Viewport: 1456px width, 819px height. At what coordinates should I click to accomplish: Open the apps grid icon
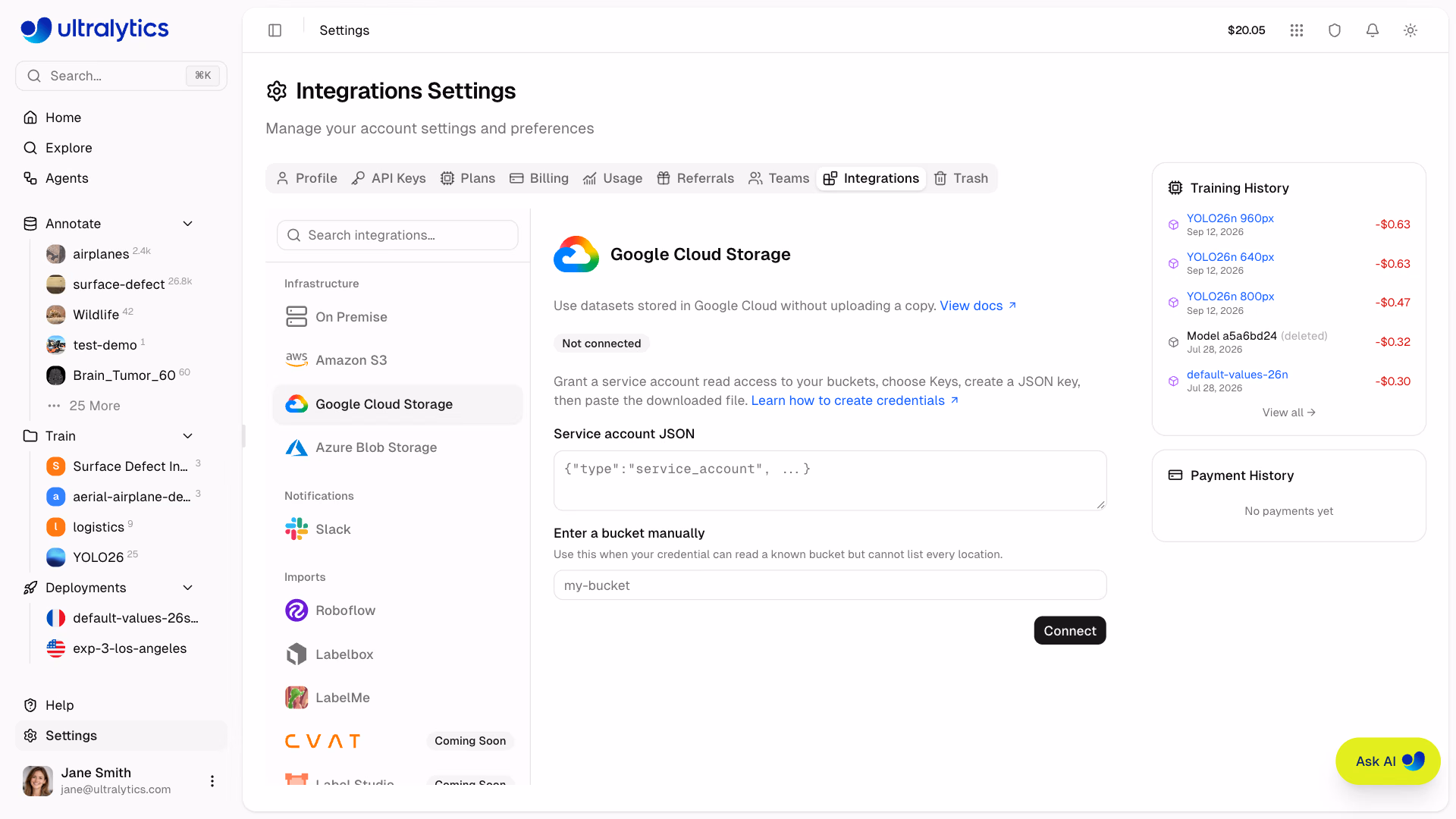click(1297, 30)
